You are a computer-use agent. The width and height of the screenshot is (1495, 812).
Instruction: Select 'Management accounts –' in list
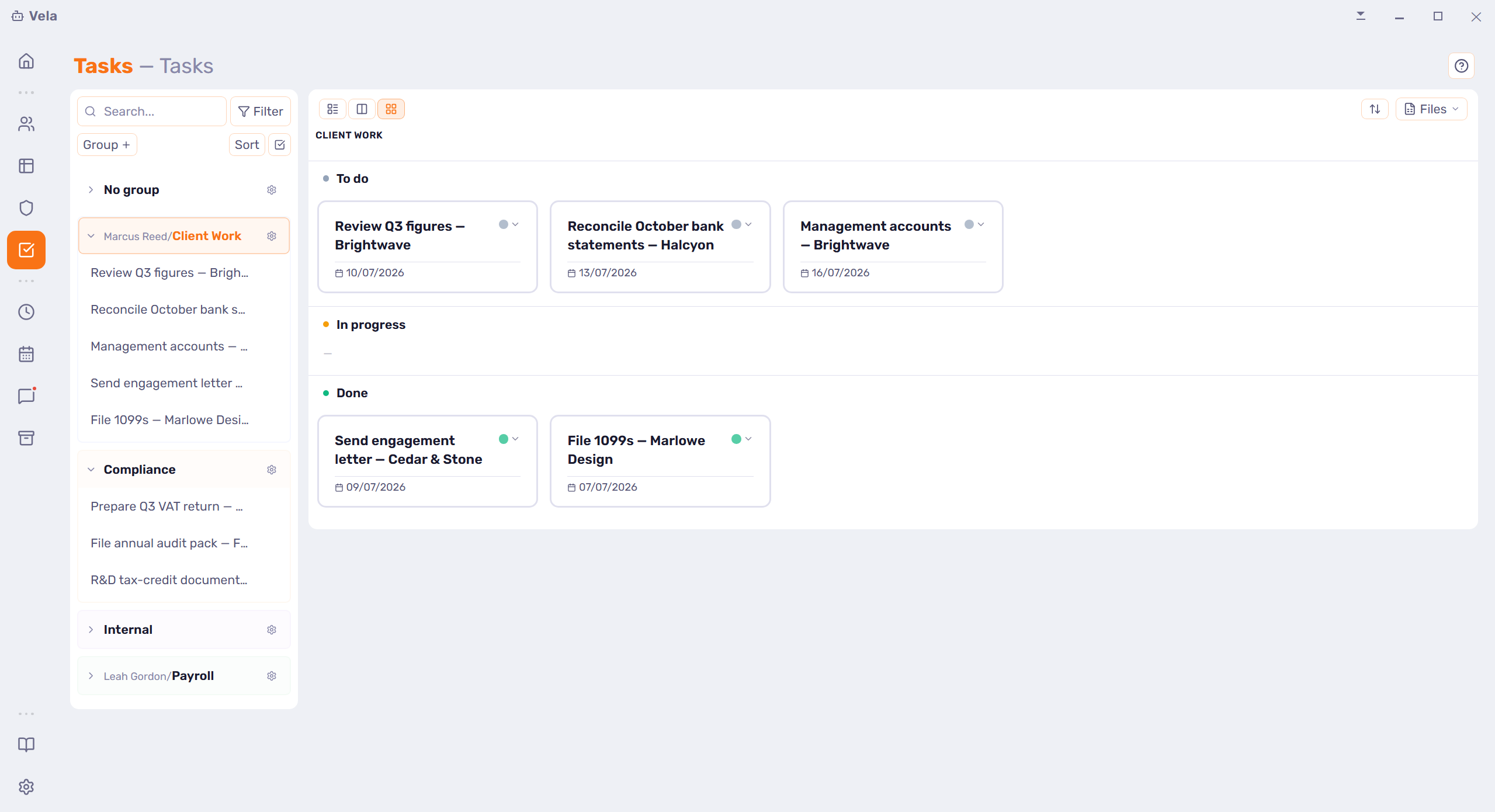pyautogui.click(x=169, y=346)
